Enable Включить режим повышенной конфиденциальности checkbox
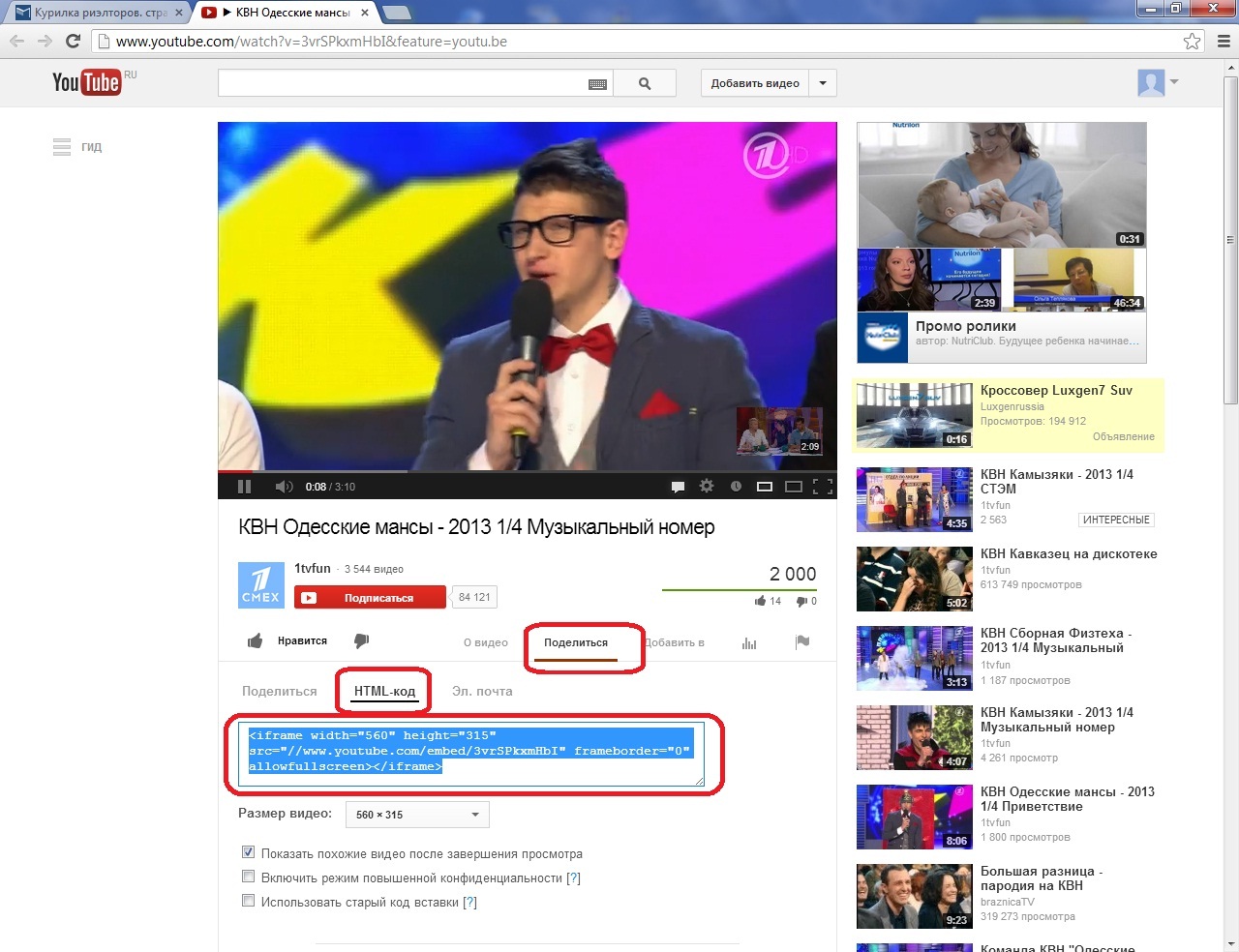Screen dimensions: 1239x952 point(248,877)
